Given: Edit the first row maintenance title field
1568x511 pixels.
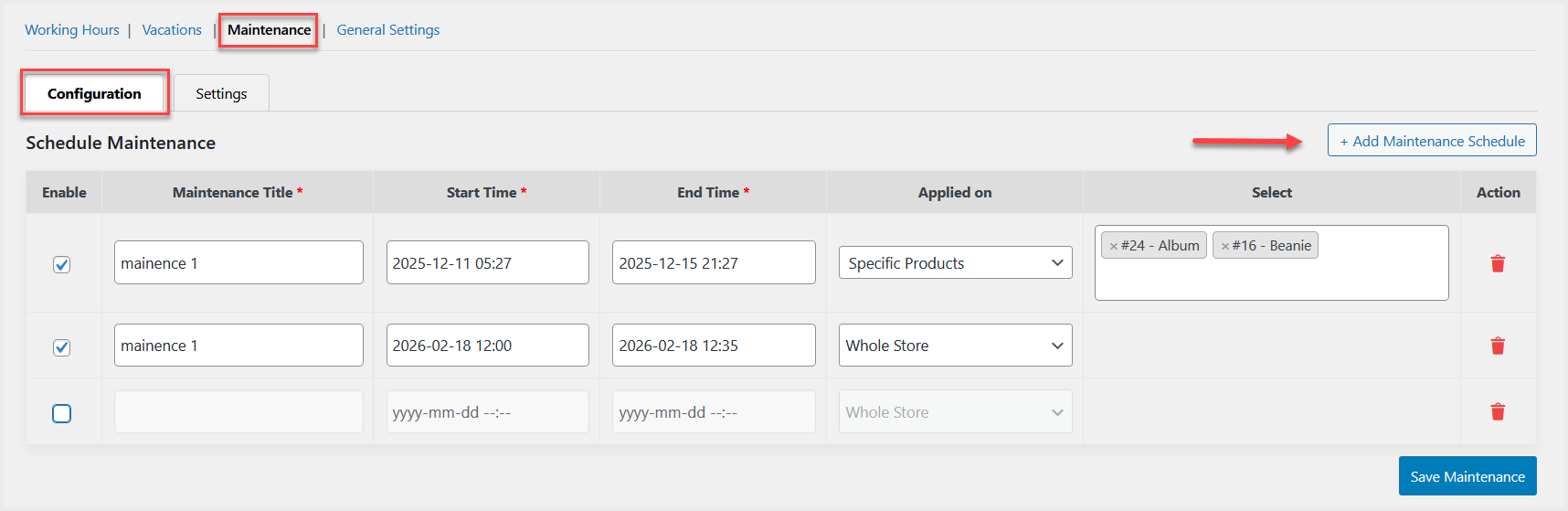Looking at the screenshot, I should (x=238, y=263).
